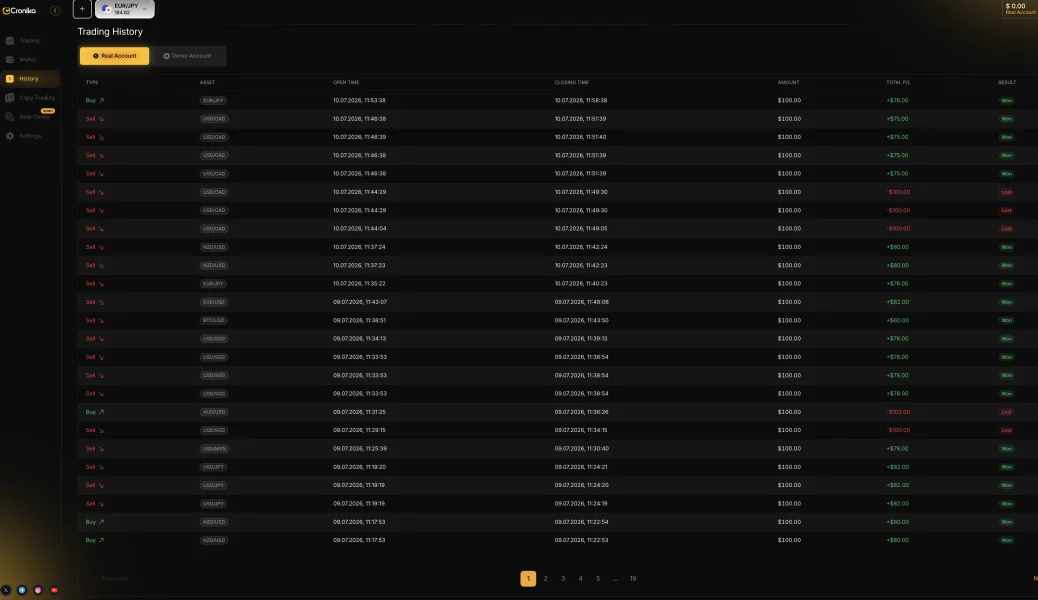Expand the EUR/JPY asset dropdown
The width and height of the screenshot is (1038, 600).
[125, 9]
